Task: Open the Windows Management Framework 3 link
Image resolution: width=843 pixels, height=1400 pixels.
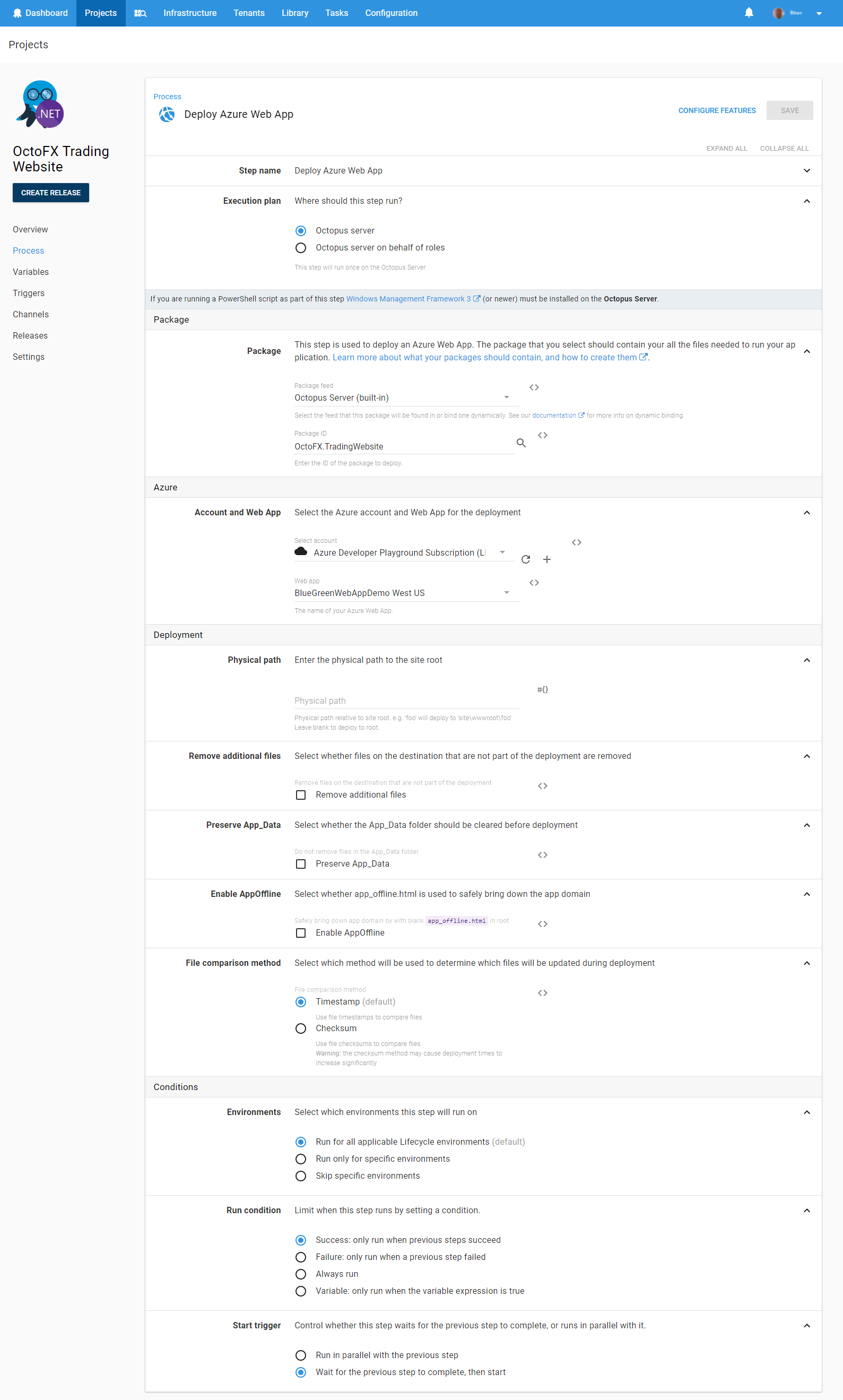Action: tap(413, 299)
